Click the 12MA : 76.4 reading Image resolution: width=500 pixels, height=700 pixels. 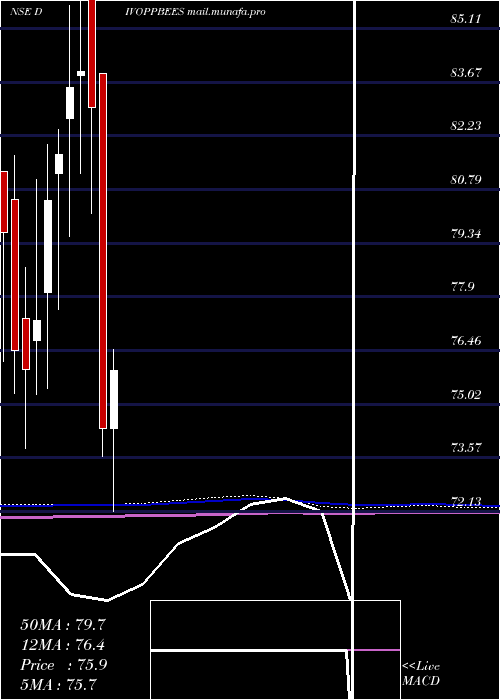[x=63, y=645]
